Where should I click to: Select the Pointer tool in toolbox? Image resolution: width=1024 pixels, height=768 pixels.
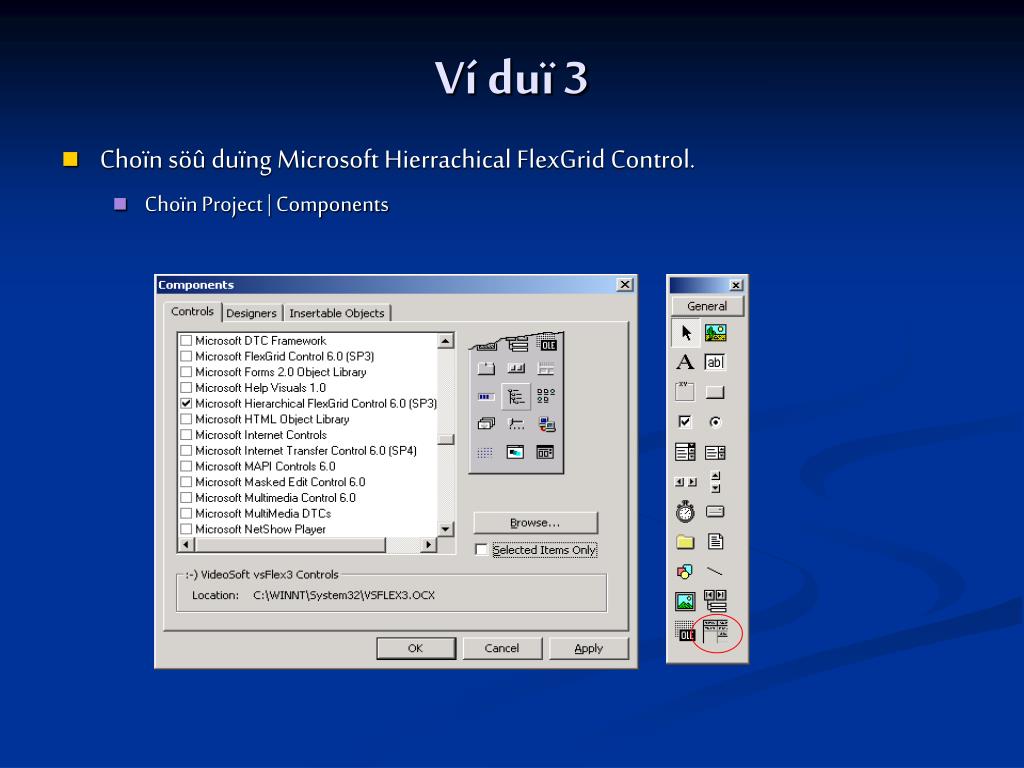[685, 332]
